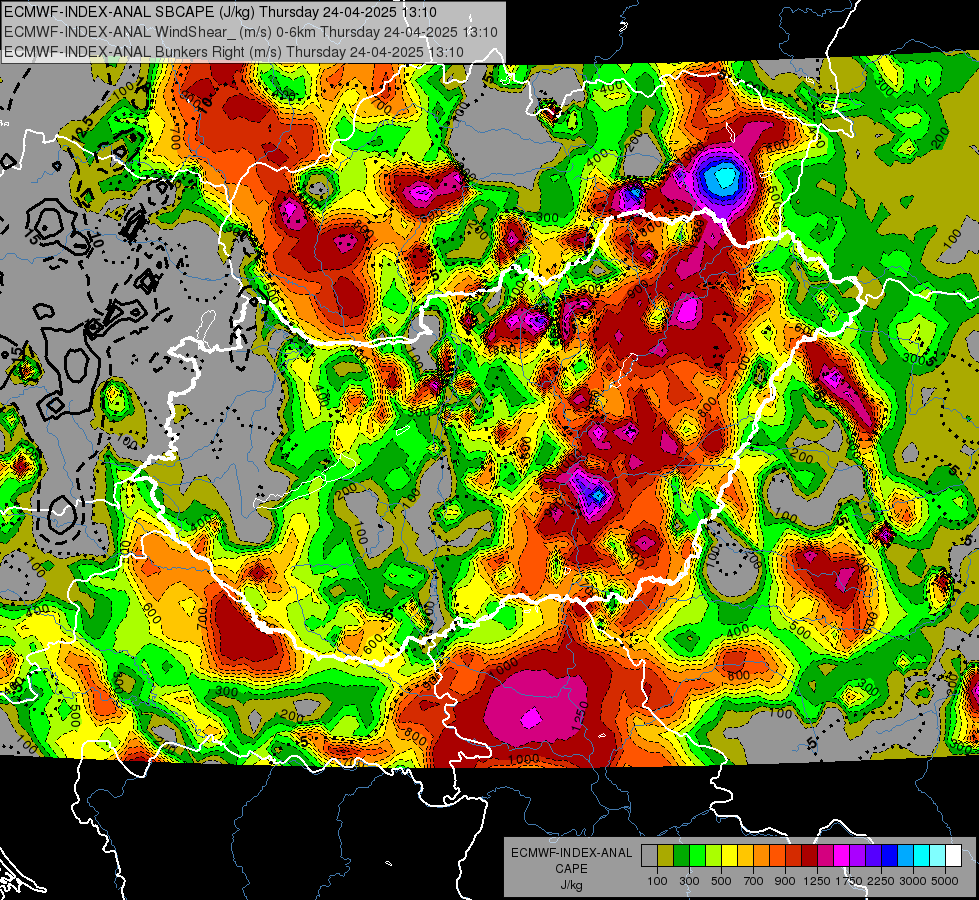979x900 pixels.
Task: Click the SBCAPE (J/kg) title line
Action: coord(220,12)
